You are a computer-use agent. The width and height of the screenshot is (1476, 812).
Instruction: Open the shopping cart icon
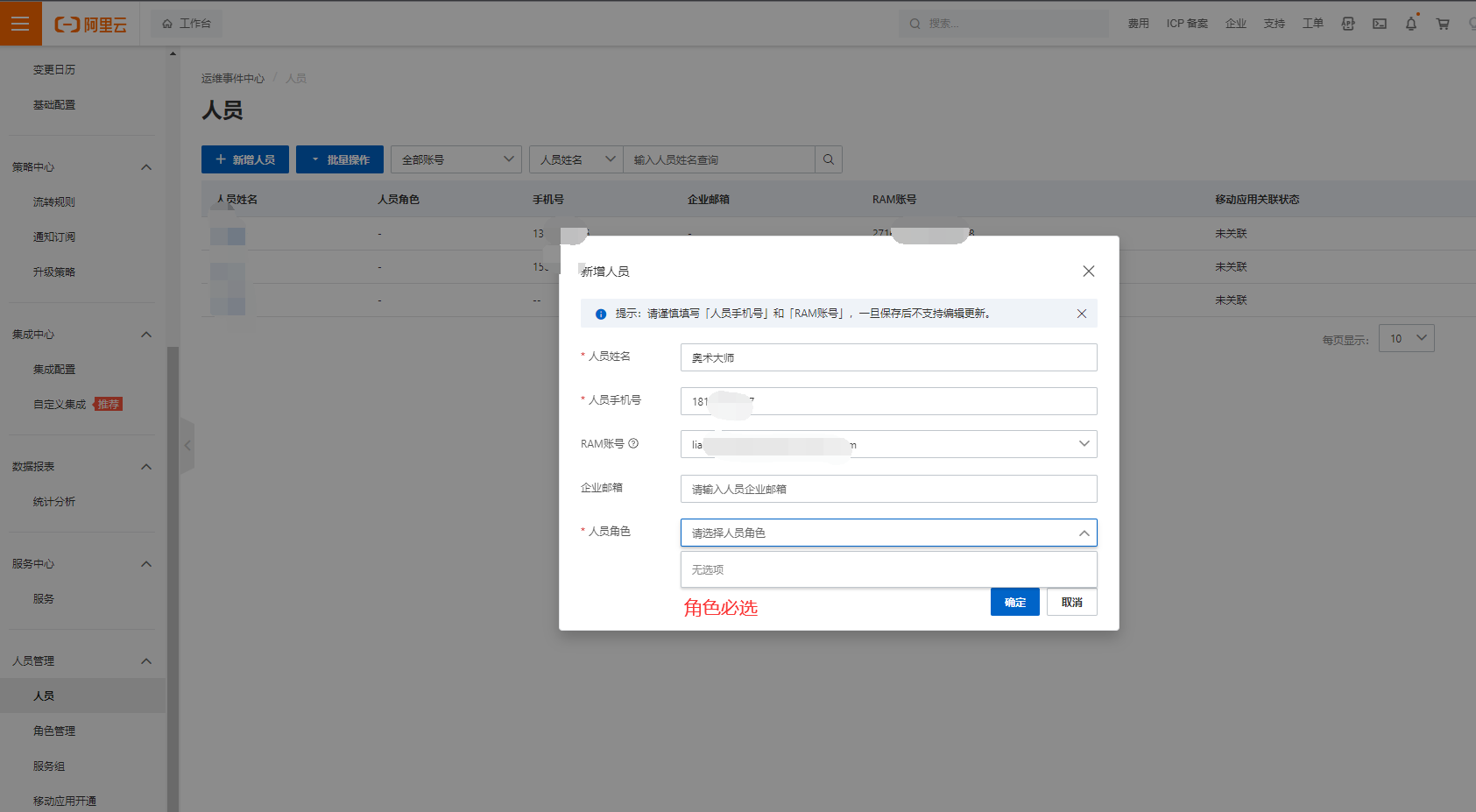pos(1443,24)
